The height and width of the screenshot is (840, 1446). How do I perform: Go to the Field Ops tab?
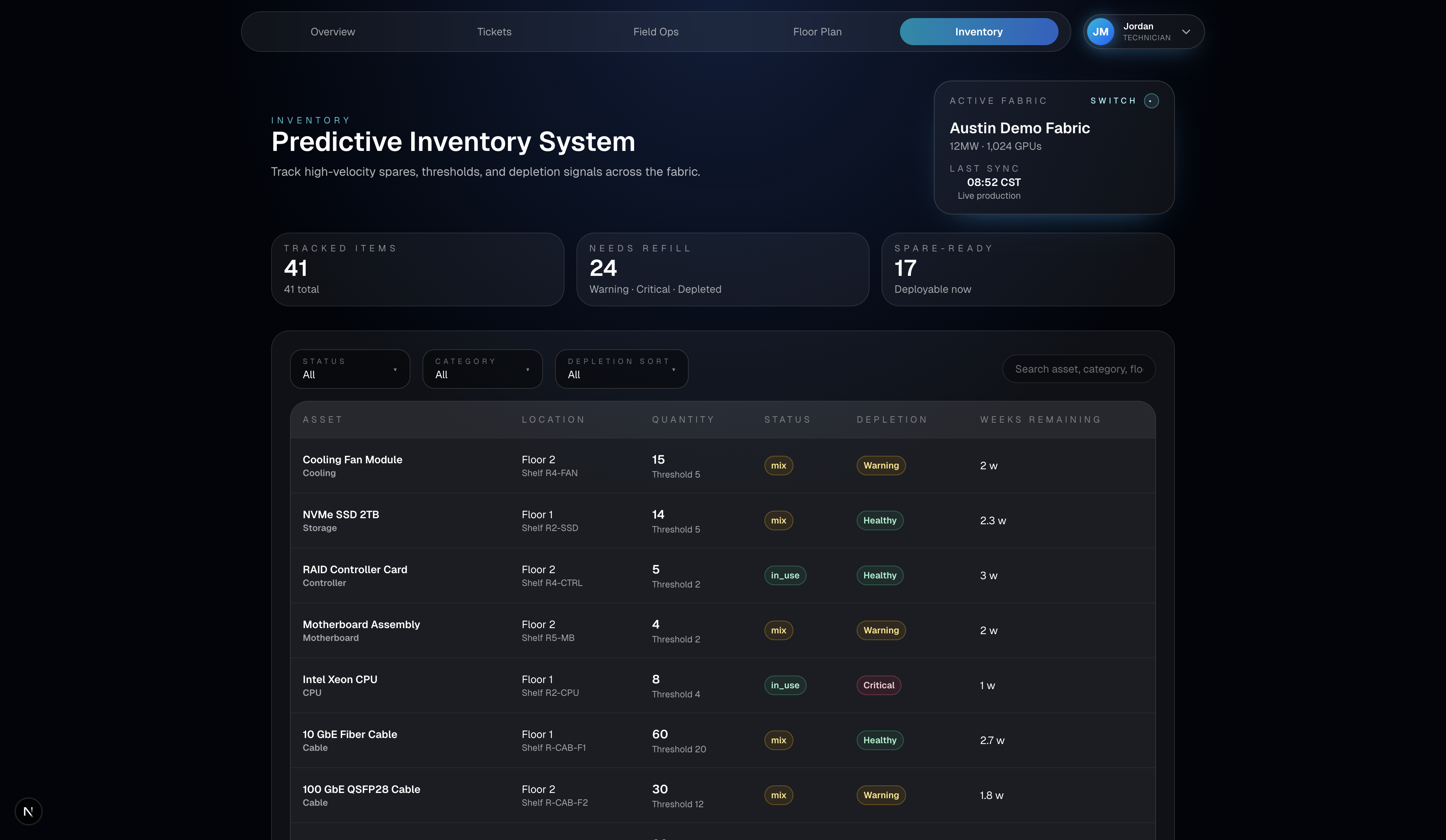(656, 32)
